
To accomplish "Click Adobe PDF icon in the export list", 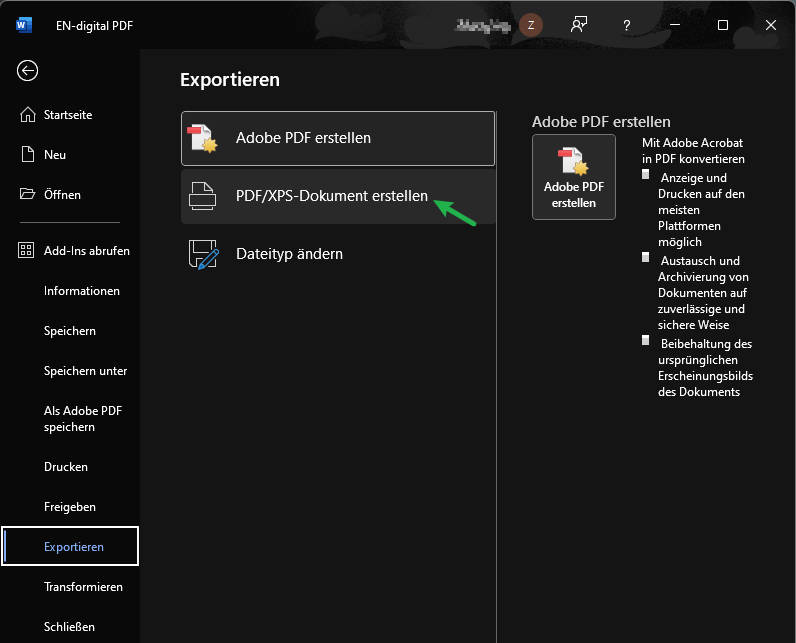I will [x=202, y=138].
